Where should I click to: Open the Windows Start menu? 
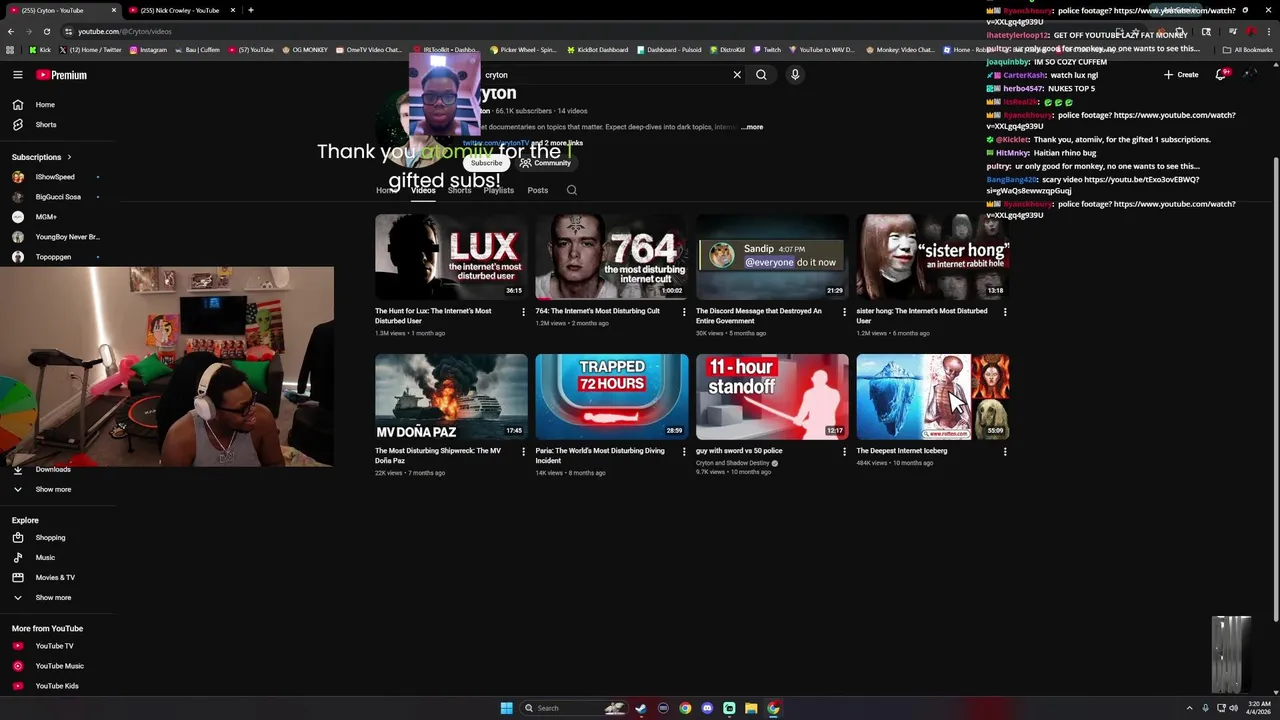point(507,708)
